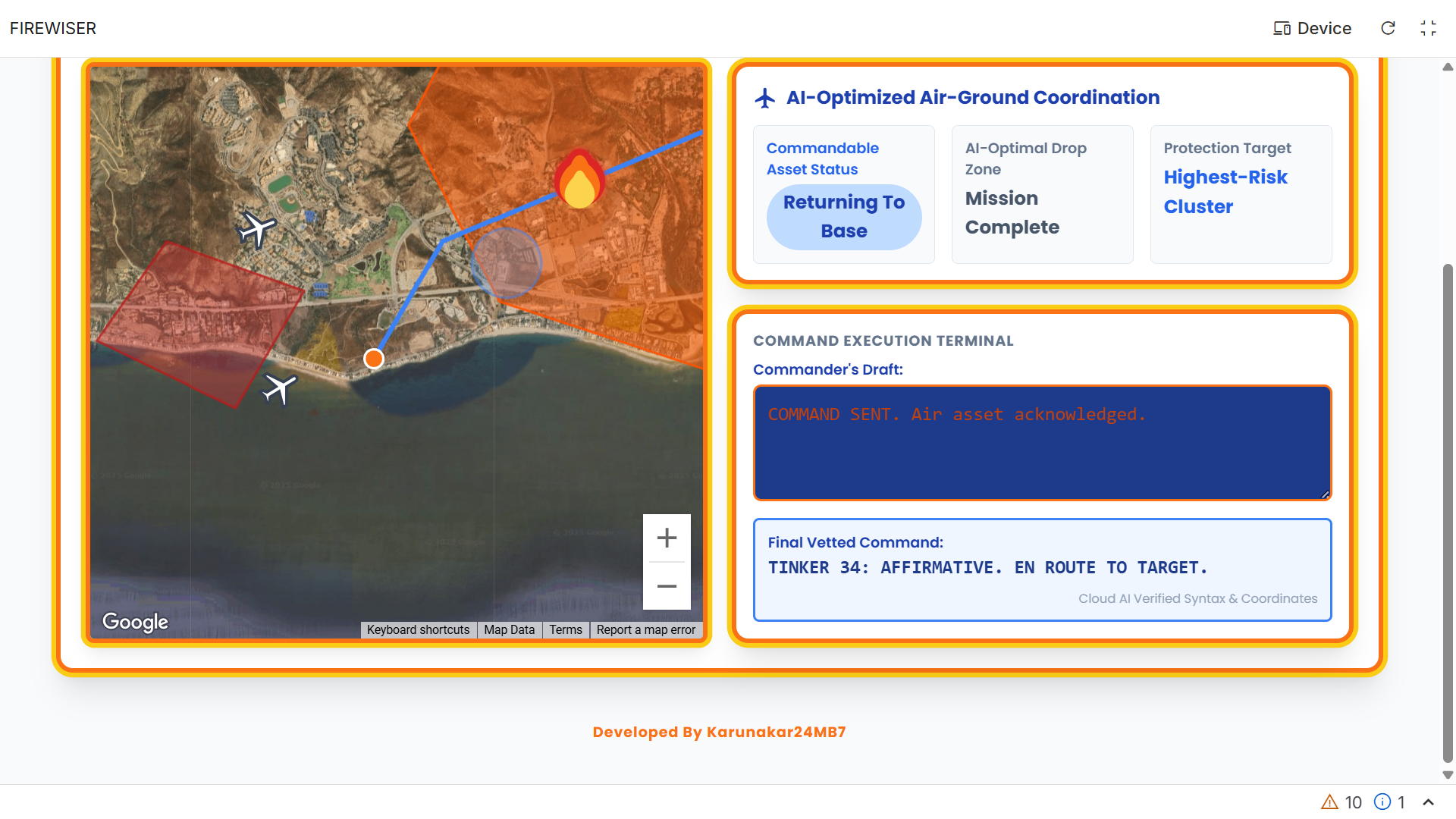
Task: Click the Returning To Base status pill
Action: click(844, 217)
